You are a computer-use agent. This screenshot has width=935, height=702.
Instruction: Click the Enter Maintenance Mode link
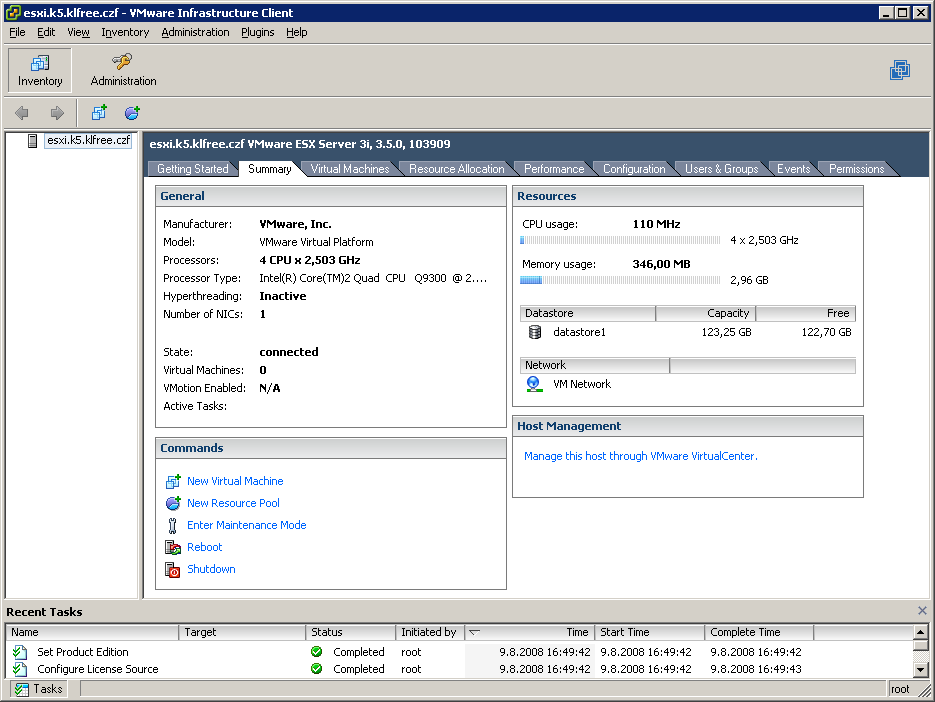click(246, 525)
